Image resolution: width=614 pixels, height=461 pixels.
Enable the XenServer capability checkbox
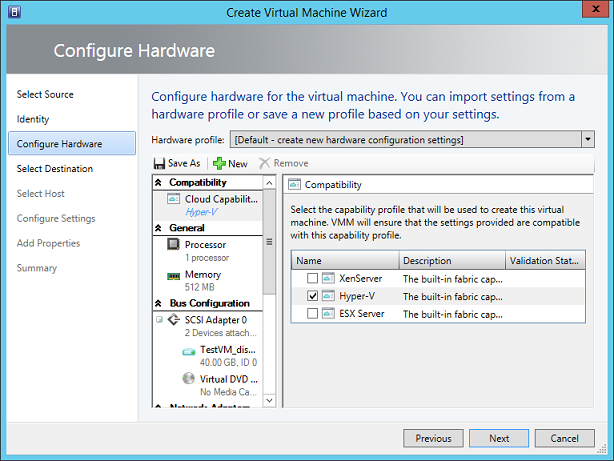click(x=313, y=279)
